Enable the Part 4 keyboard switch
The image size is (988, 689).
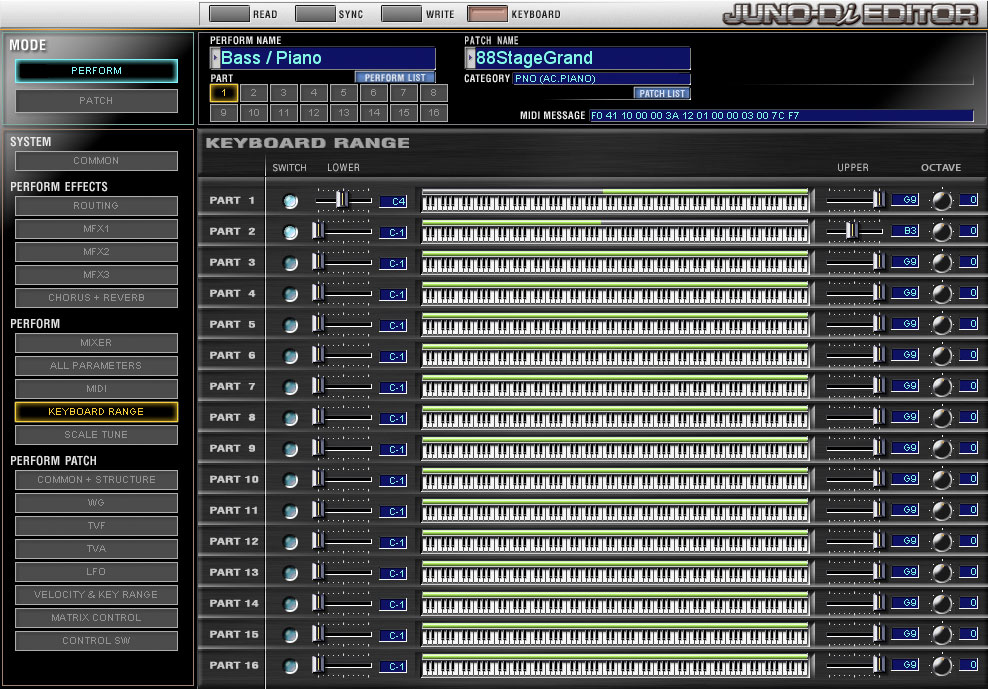pyautogui.click(x=290, y=294)
